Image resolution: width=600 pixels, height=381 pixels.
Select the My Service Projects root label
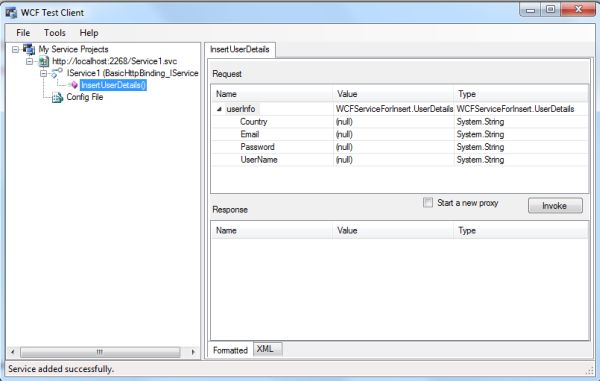click(73, 49)
